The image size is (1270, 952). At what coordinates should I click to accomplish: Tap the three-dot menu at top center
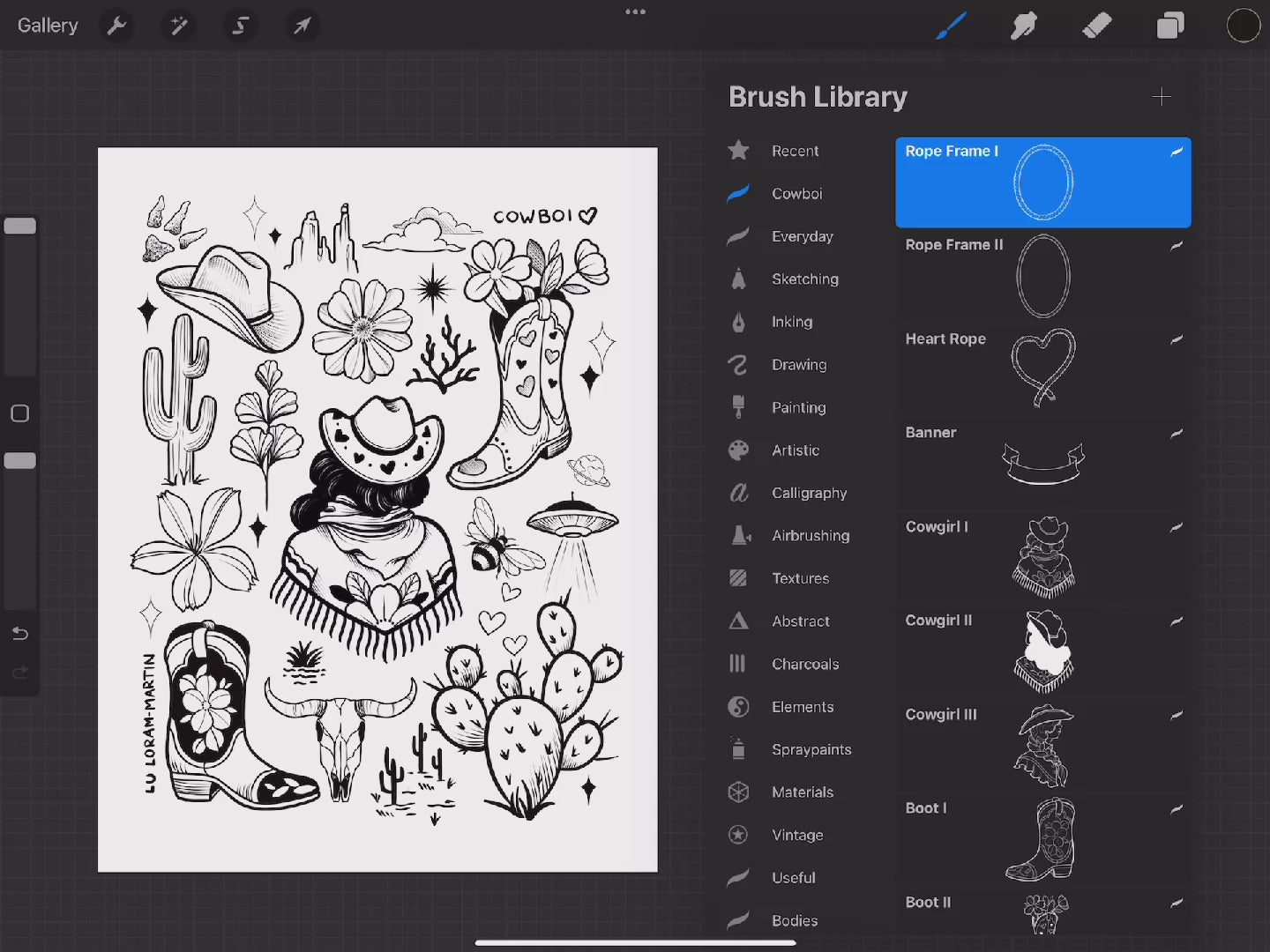pos(635,12)
